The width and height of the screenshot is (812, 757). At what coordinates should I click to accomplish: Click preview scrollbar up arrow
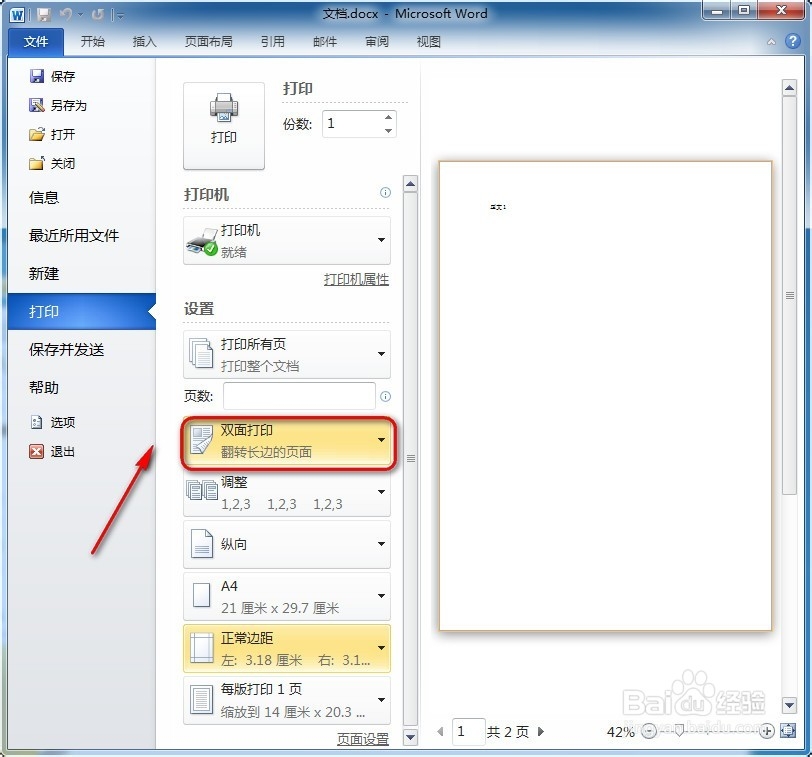click(789, 88)
